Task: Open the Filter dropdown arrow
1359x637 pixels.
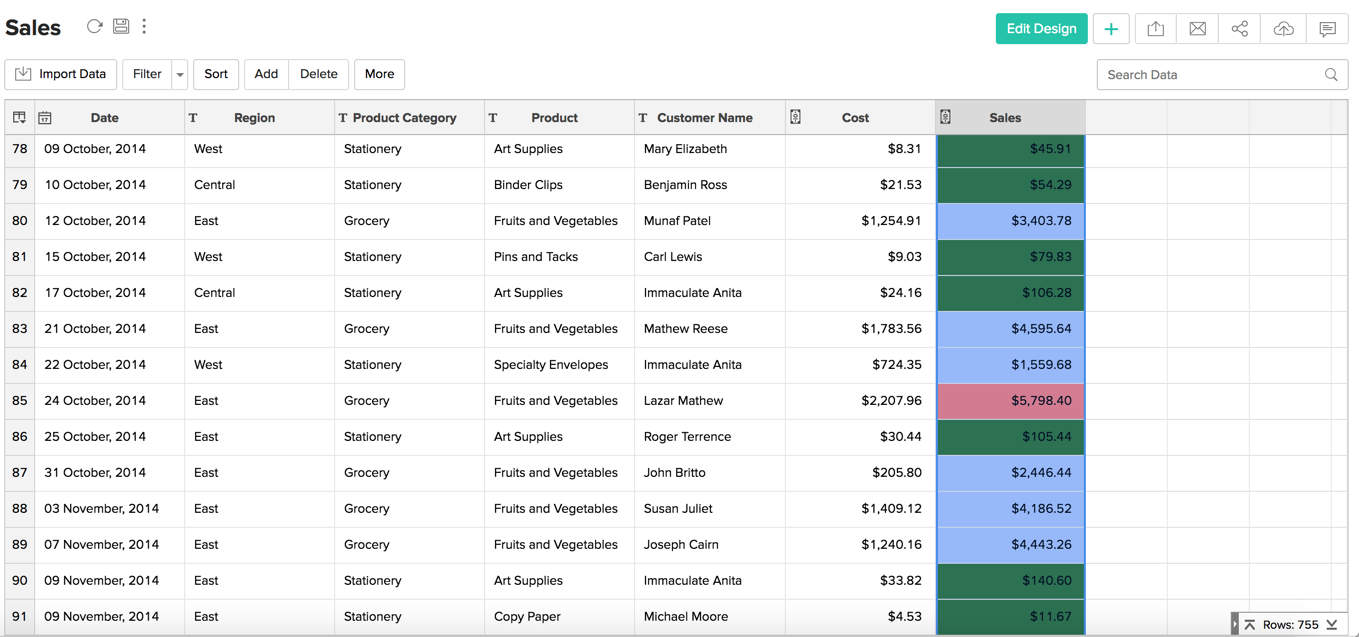Action: 179,74
